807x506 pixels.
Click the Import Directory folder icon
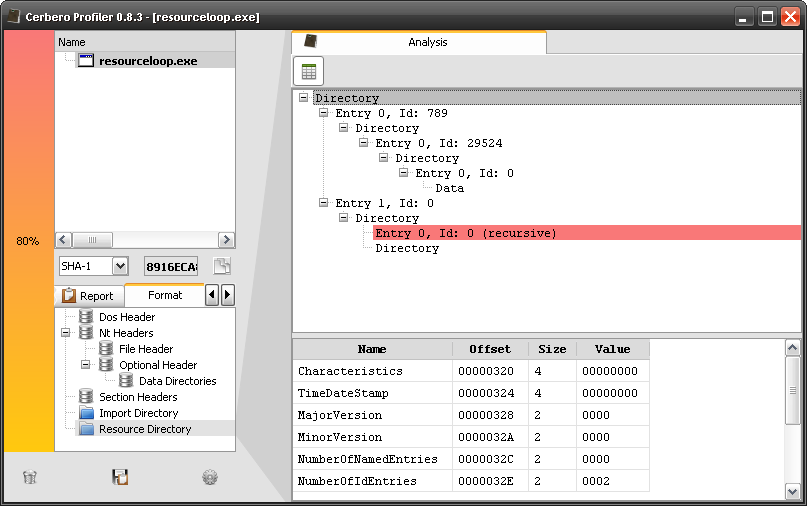coord(86,413)
